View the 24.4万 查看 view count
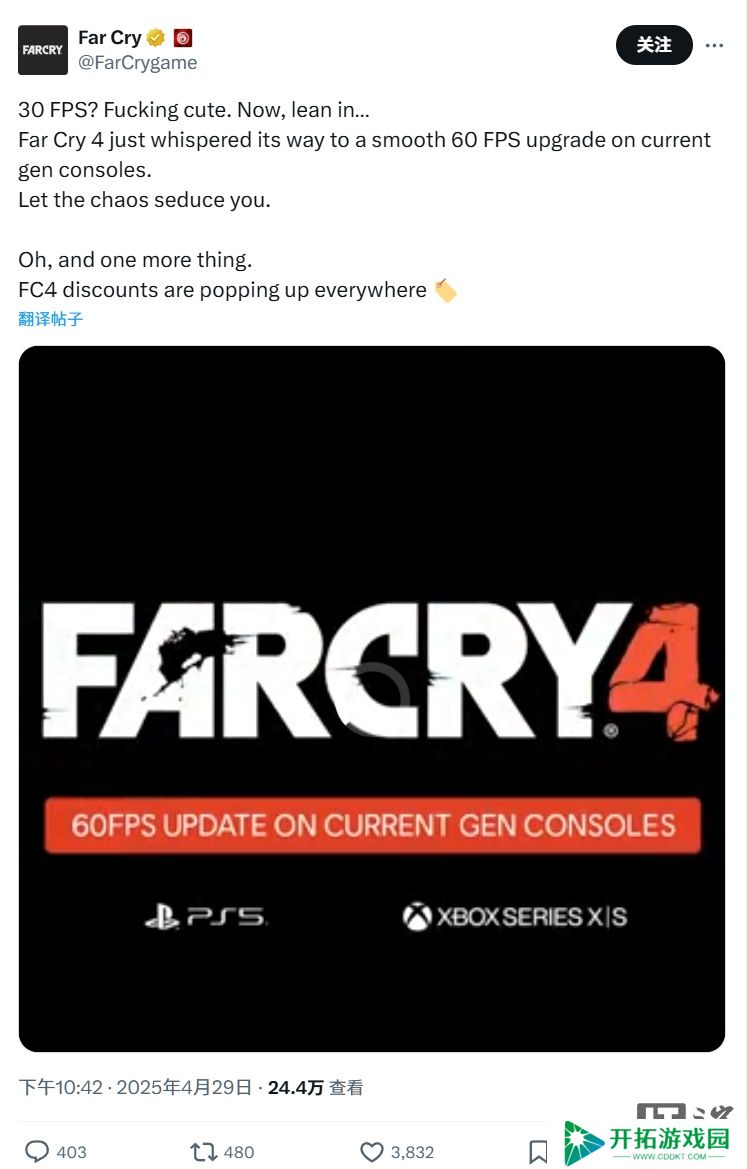This screenshot has width=747, height=1169. 315,1088
